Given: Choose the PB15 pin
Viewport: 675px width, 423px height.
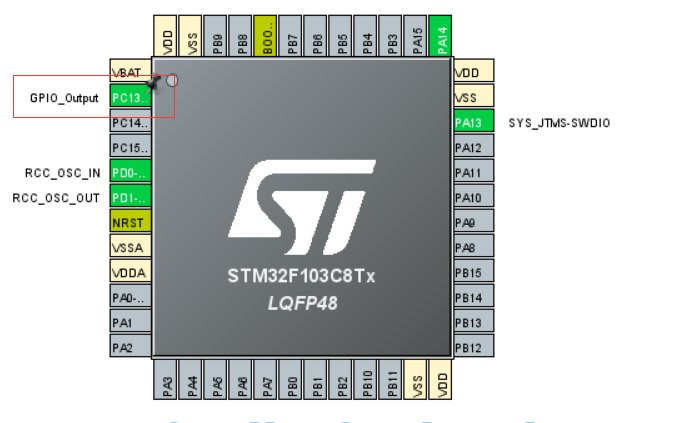Looking at the screenshot, I should click(x=474, y=272).
